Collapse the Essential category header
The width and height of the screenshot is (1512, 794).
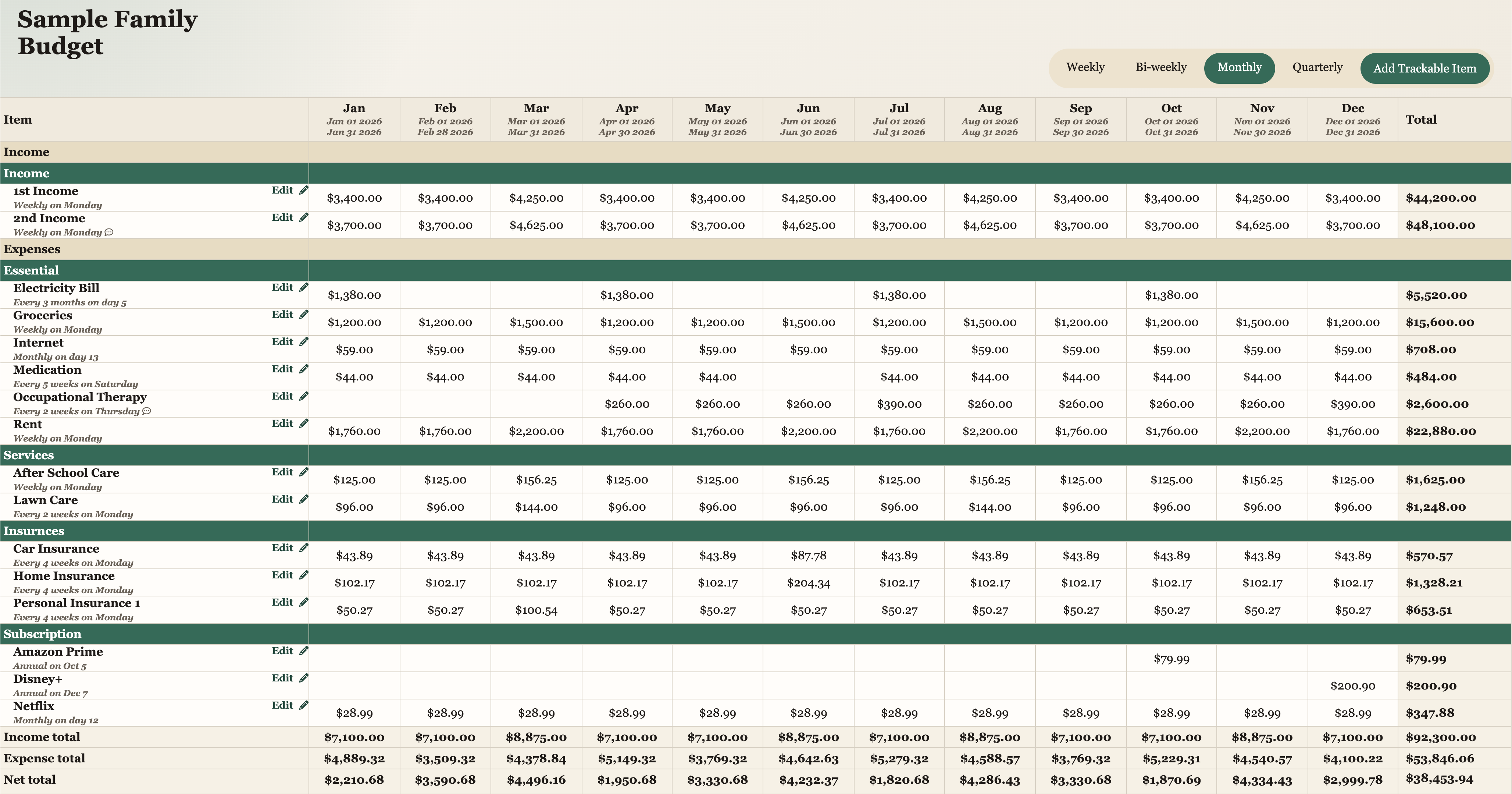coord(32,270)
